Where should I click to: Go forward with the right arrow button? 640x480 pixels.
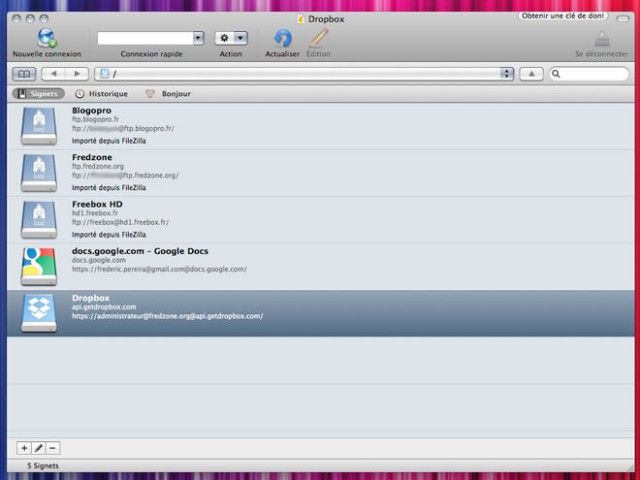77,74
